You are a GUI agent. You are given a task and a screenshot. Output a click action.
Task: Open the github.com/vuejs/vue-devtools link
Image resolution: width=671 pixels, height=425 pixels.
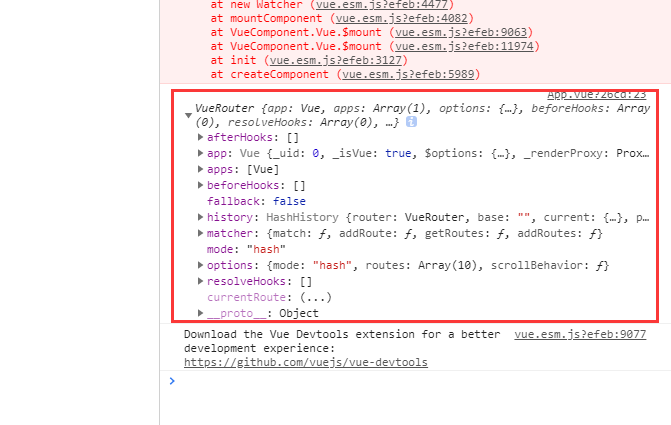tap(306, 362)
